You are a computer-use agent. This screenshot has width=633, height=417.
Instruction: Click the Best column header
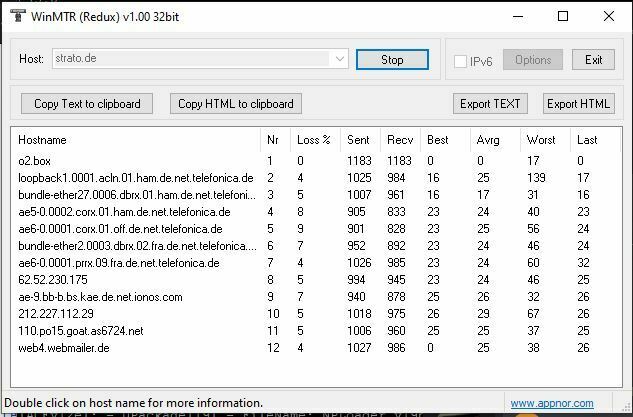pos(445,140)
